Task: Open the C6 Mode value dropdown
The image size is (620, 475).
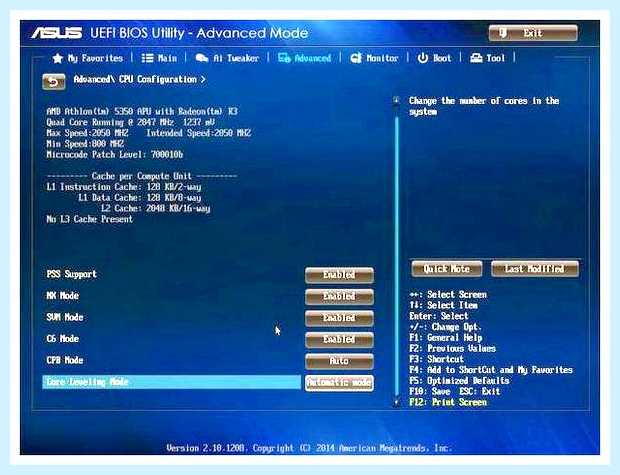Action: click(x=339, y=339)
